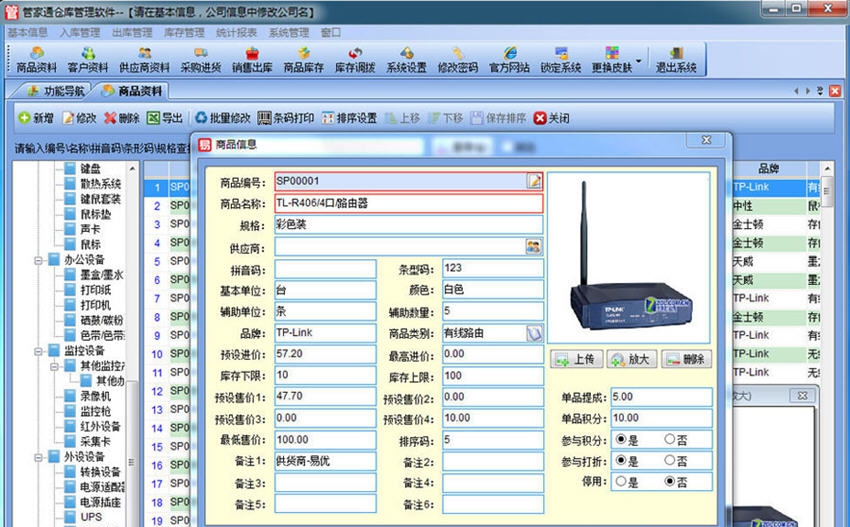Select 打印机 in category tree
Viewport: 850px width, 527px height.
click(x=95, y=305)
